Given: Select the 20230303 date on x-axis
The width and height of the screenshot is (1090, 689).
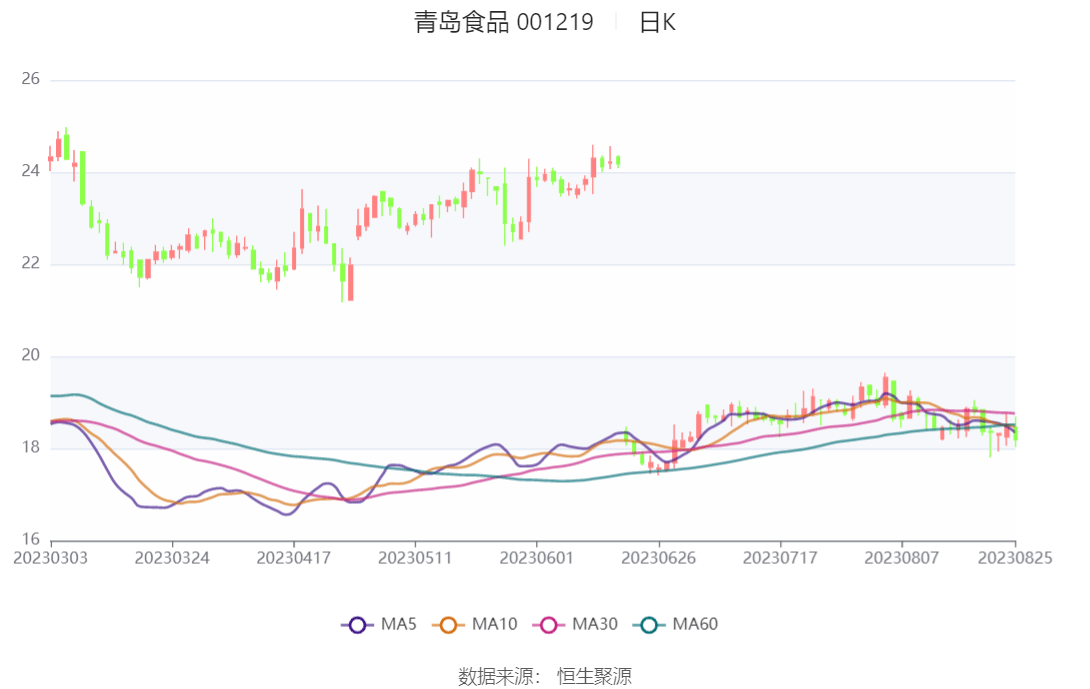Looking at the screenshot, I should (x=50, y=558).
